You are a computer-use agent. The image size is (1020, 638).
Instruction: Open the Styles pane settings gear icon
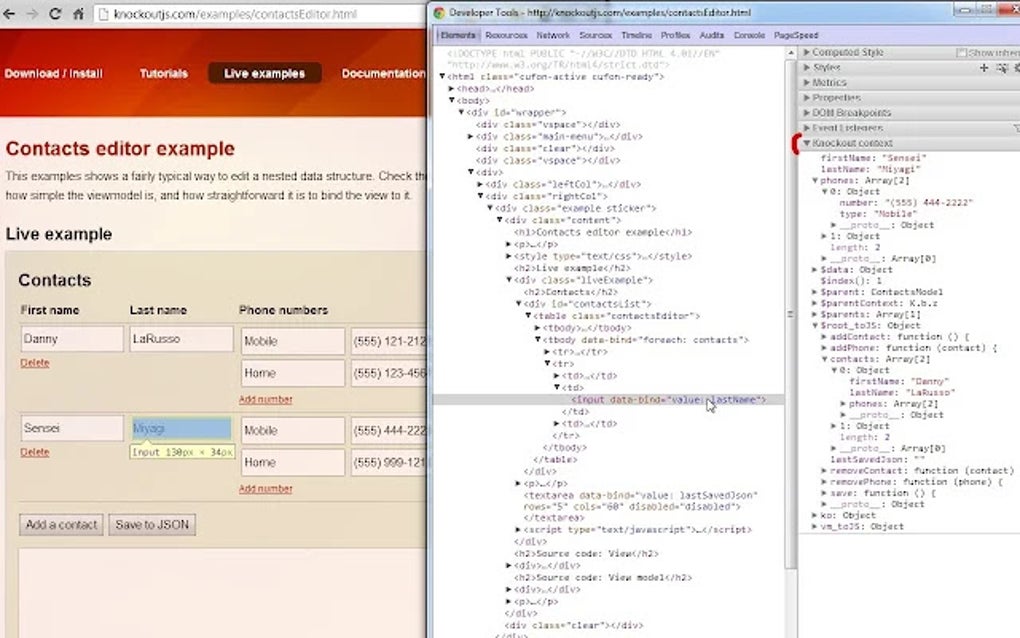(1017, 67)
